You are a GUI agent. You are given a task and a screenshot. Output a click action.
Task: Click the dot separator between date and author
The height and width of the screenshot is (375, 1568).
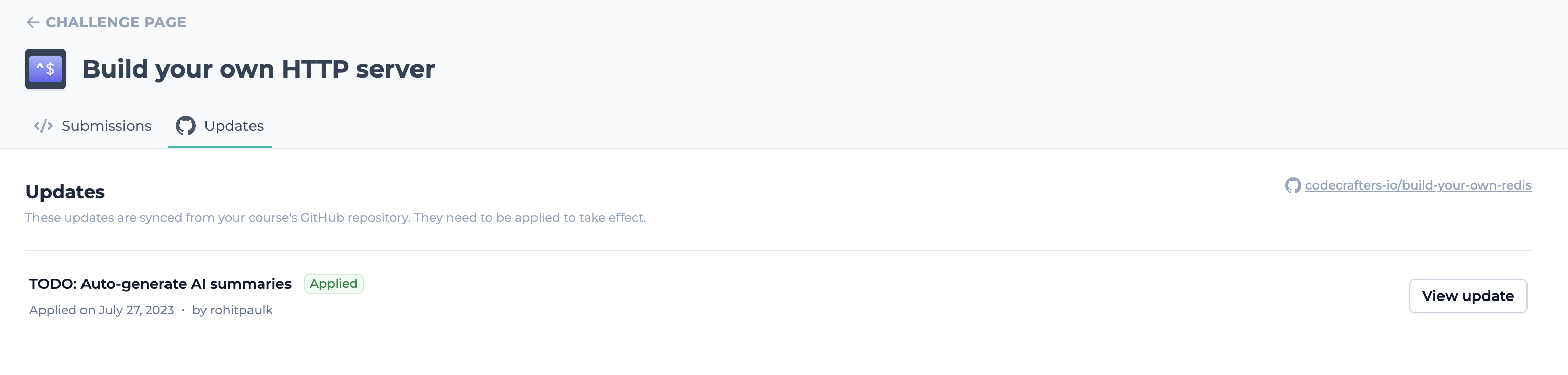(183, 310)
